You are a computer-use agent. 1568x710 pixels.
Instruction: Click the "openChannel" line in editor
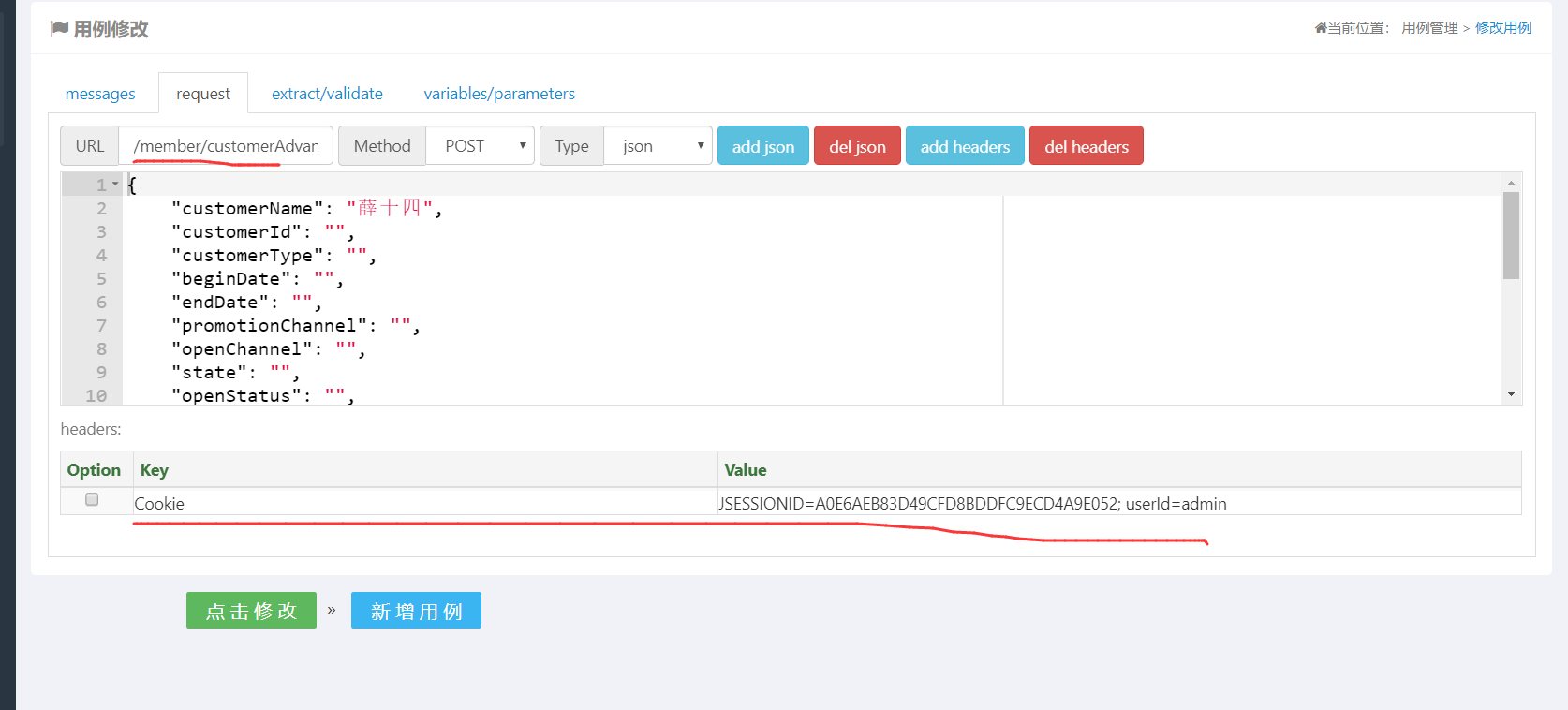click(268, 348)
